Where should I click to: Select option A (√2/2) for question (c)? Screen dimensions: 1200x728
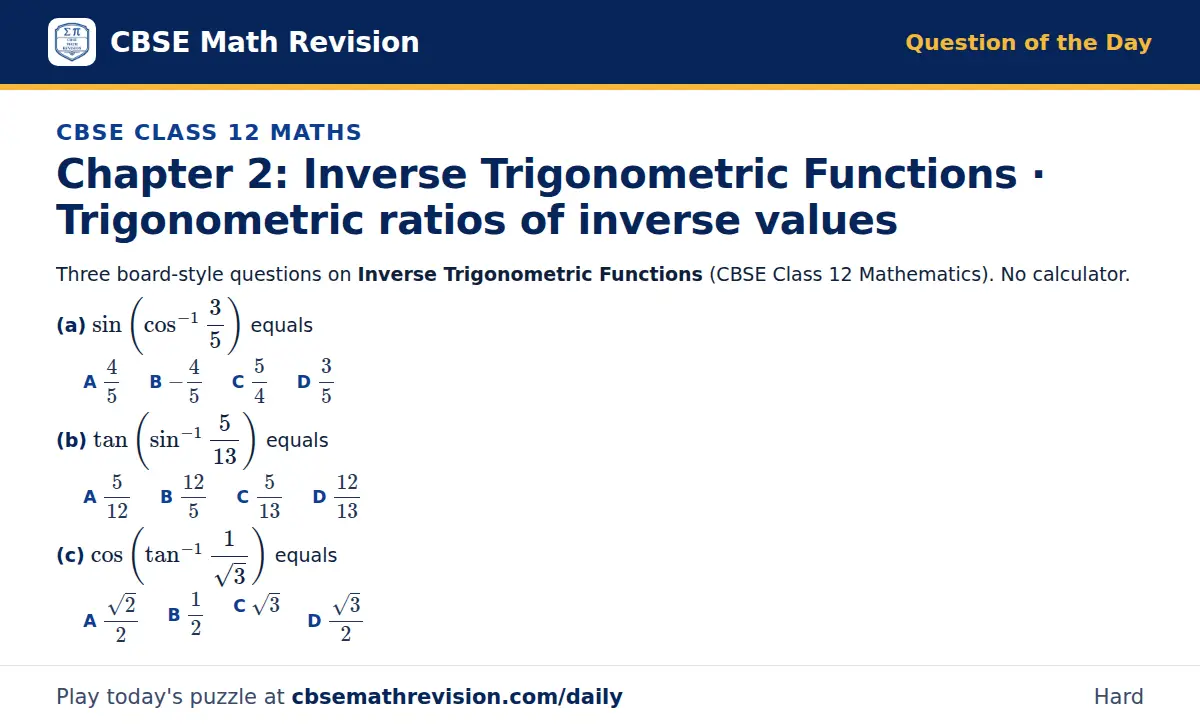click(x=110, y=618)
